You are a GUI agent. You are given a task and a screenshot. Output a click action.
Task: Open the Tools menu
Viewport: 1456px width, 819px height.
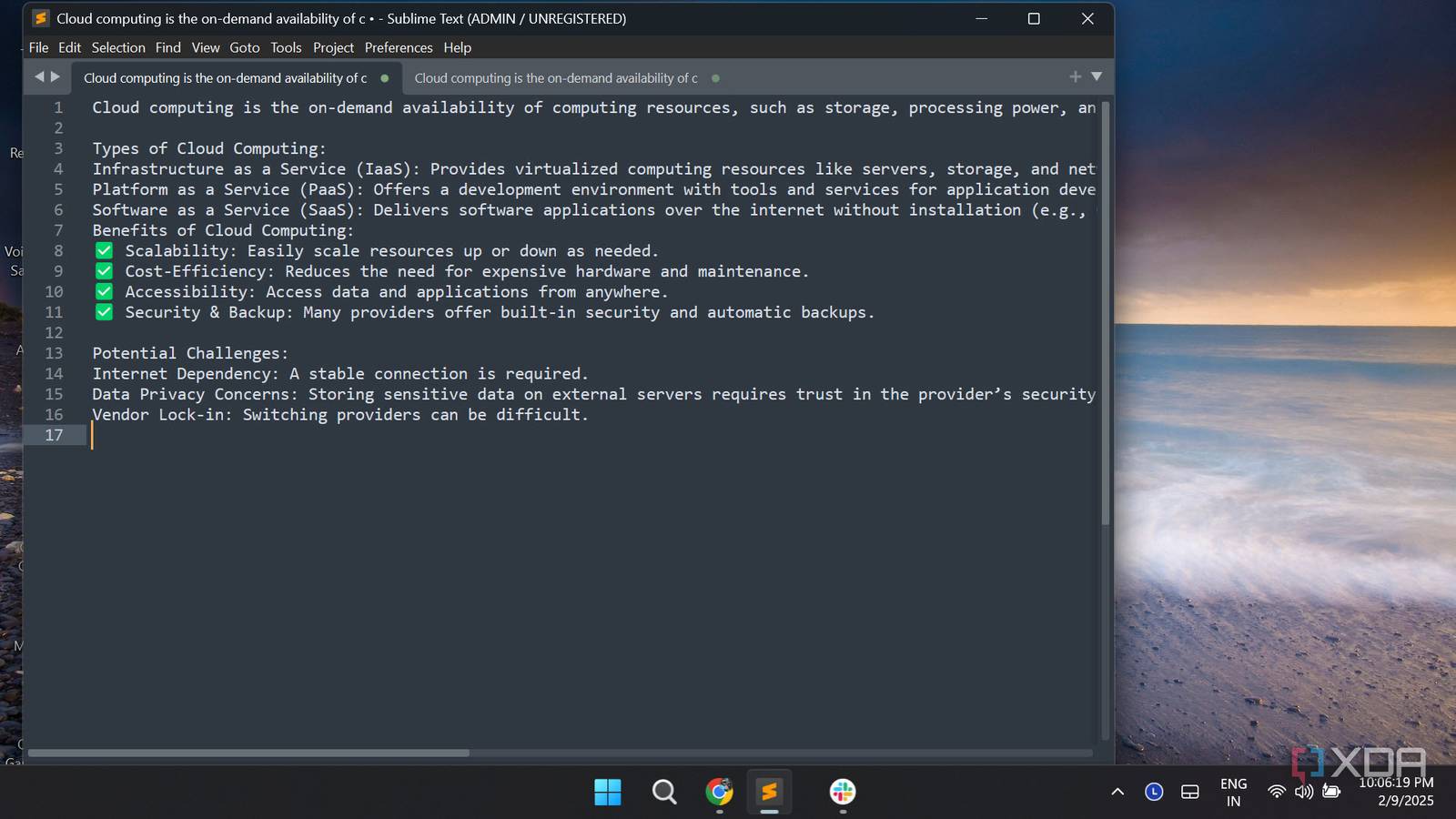286,47
